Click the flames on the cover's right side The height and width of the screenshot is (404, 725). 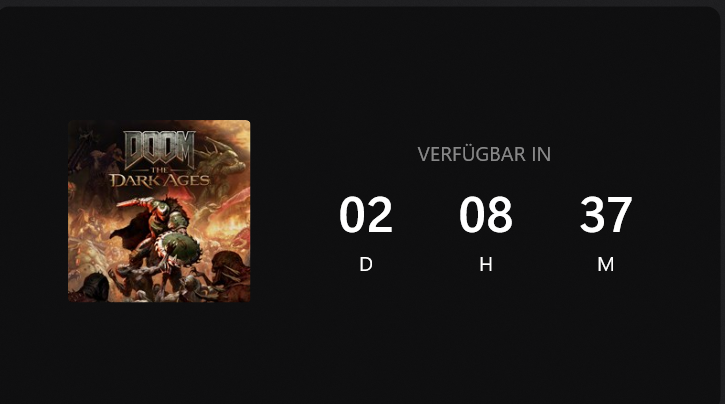coord(227,226)
